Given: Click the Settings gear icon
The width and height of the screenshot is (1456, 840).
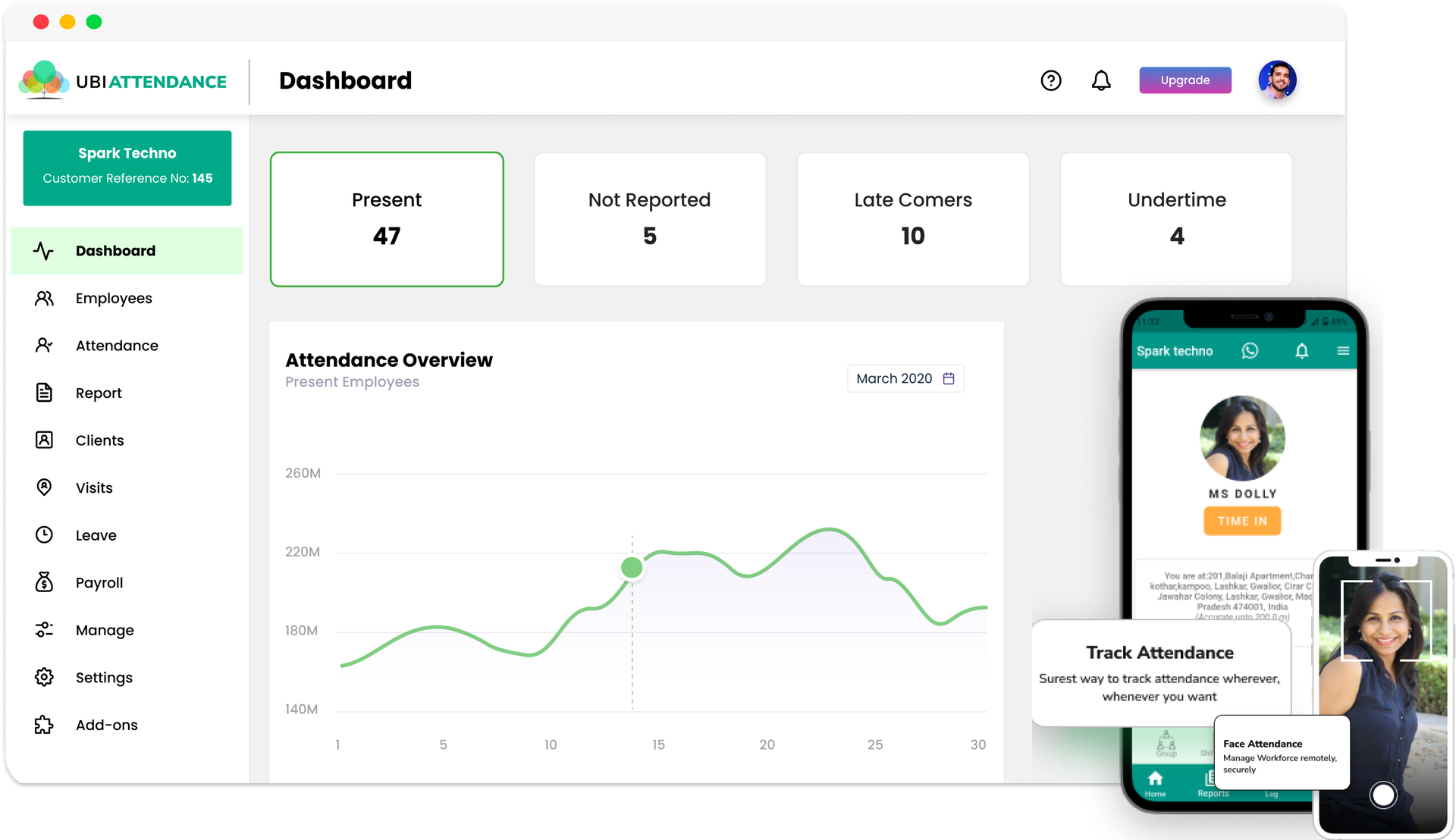Looking at the screenshot, I should pos(44,677).
